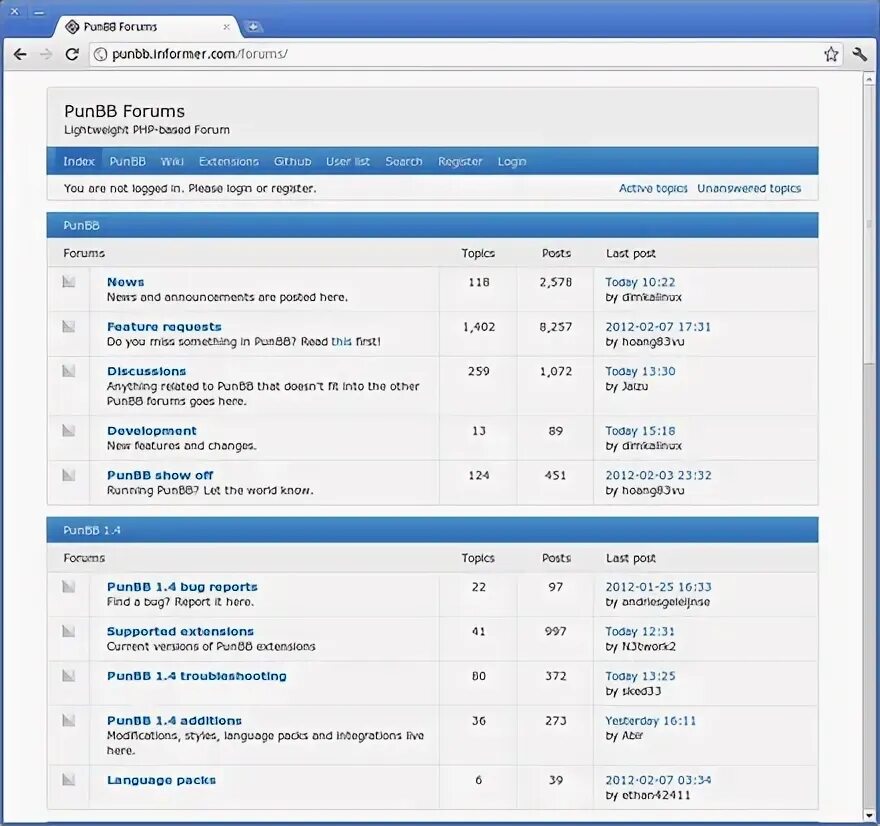Click the PunBB 1.4 additions status icon
Screen dimensions: 880x826
point(68,721)
